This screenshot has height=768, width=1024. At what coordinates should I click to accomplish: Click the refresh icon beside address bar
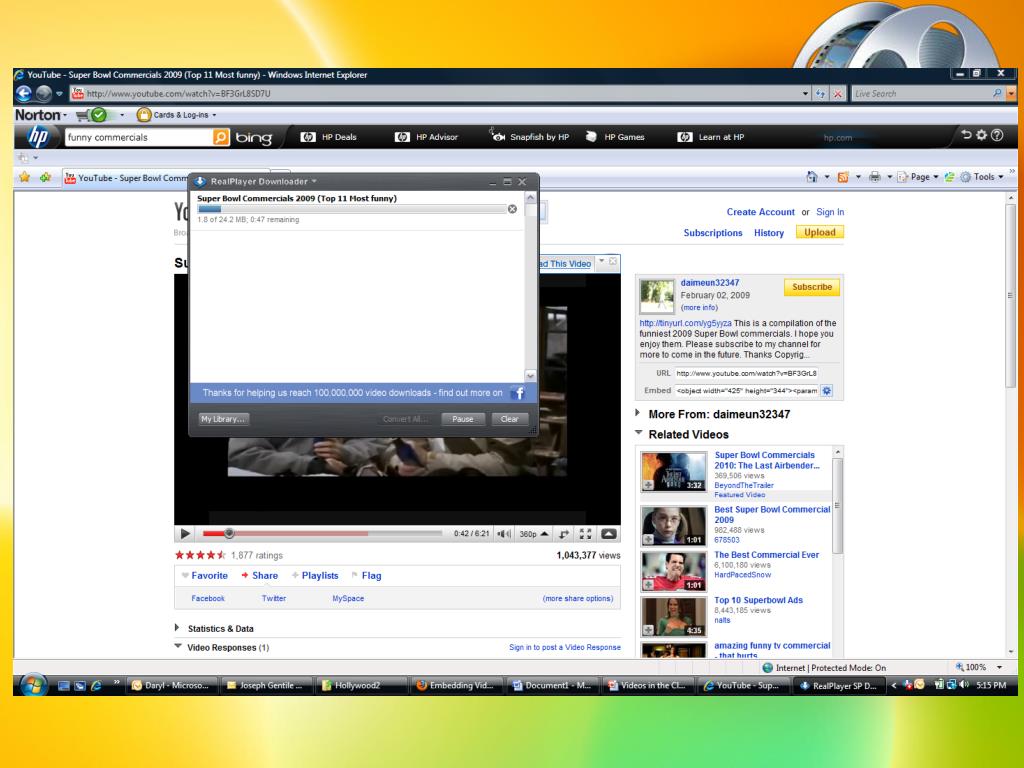820,94
